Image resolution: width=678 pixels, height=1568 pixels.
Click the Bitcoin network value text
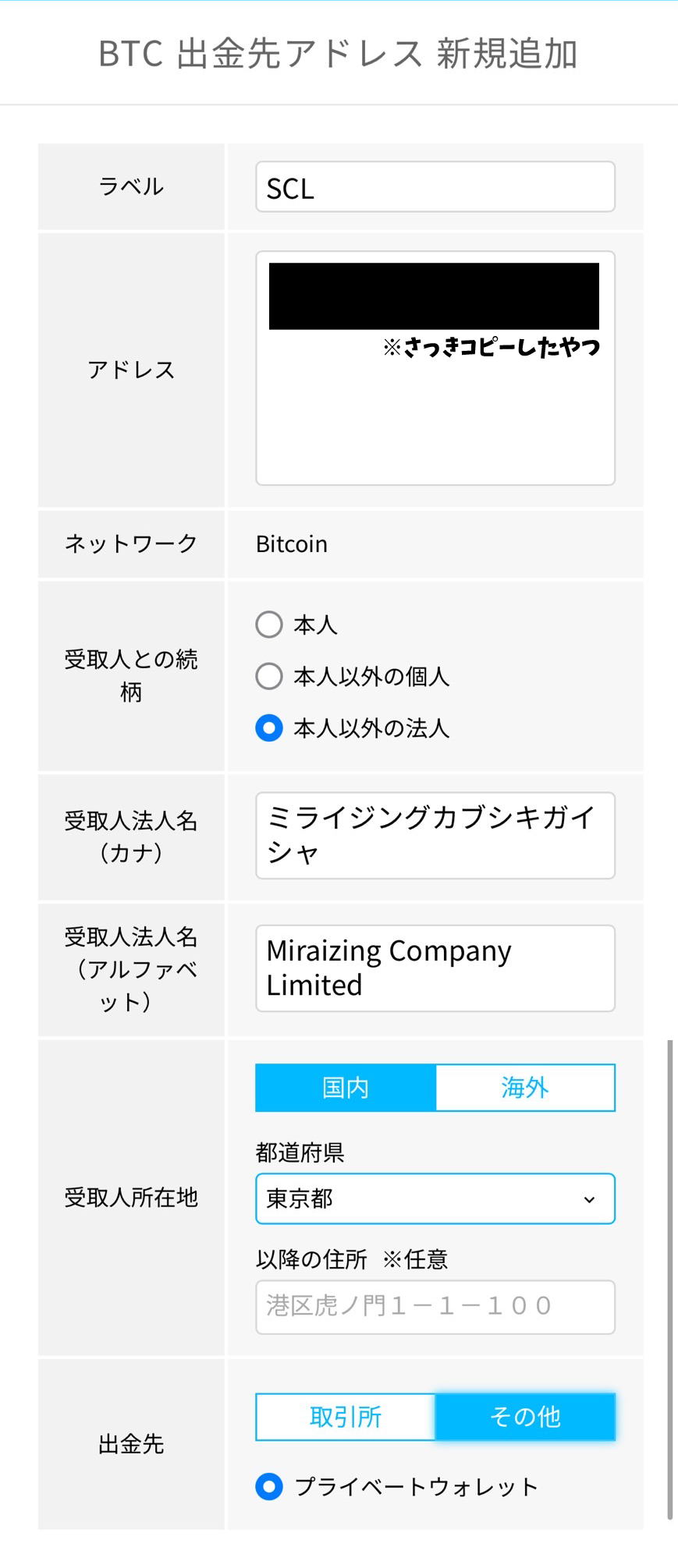tap(292, 544)
